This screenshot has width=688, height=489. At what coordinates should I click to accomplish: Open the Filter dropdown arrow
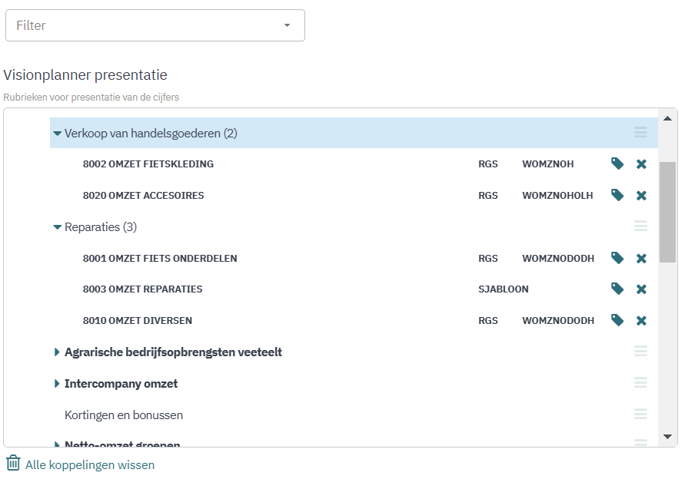287,26
